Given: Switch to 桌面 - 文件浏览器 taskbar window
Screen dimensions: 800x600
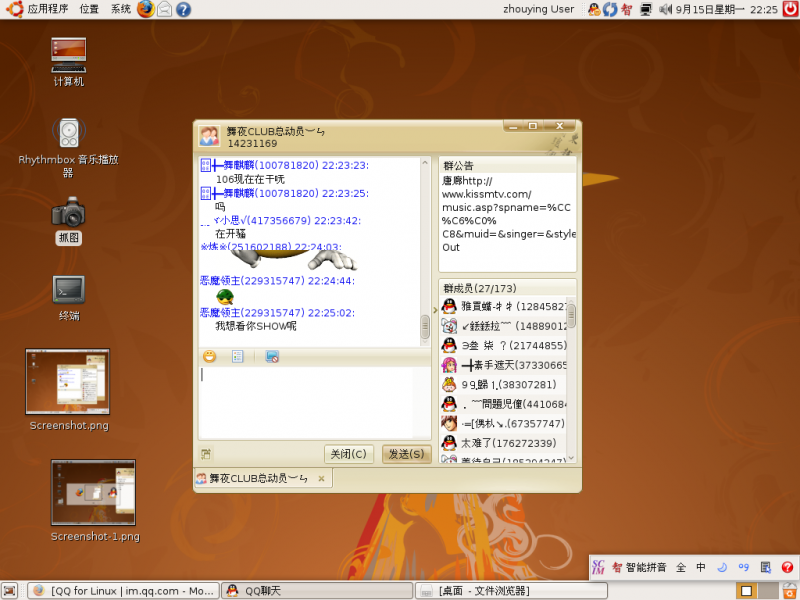Looking at the screenshot, I should 511,591.
